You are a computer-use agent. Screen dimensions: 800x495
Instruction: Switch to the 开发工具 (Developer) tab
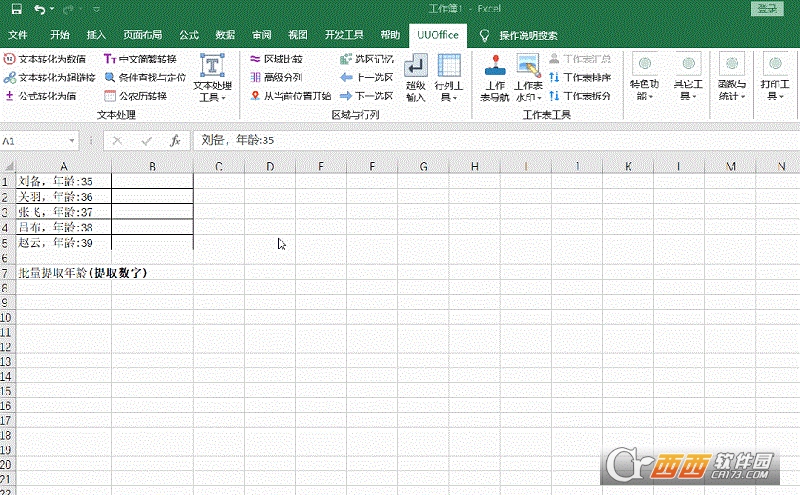(x=344, y=35)
